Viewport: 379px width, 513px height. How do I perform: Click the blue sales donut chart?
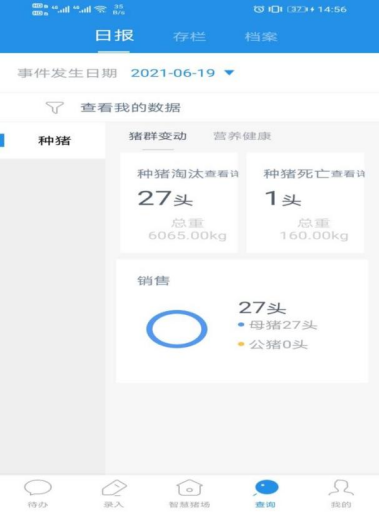(x=177, y=329)
